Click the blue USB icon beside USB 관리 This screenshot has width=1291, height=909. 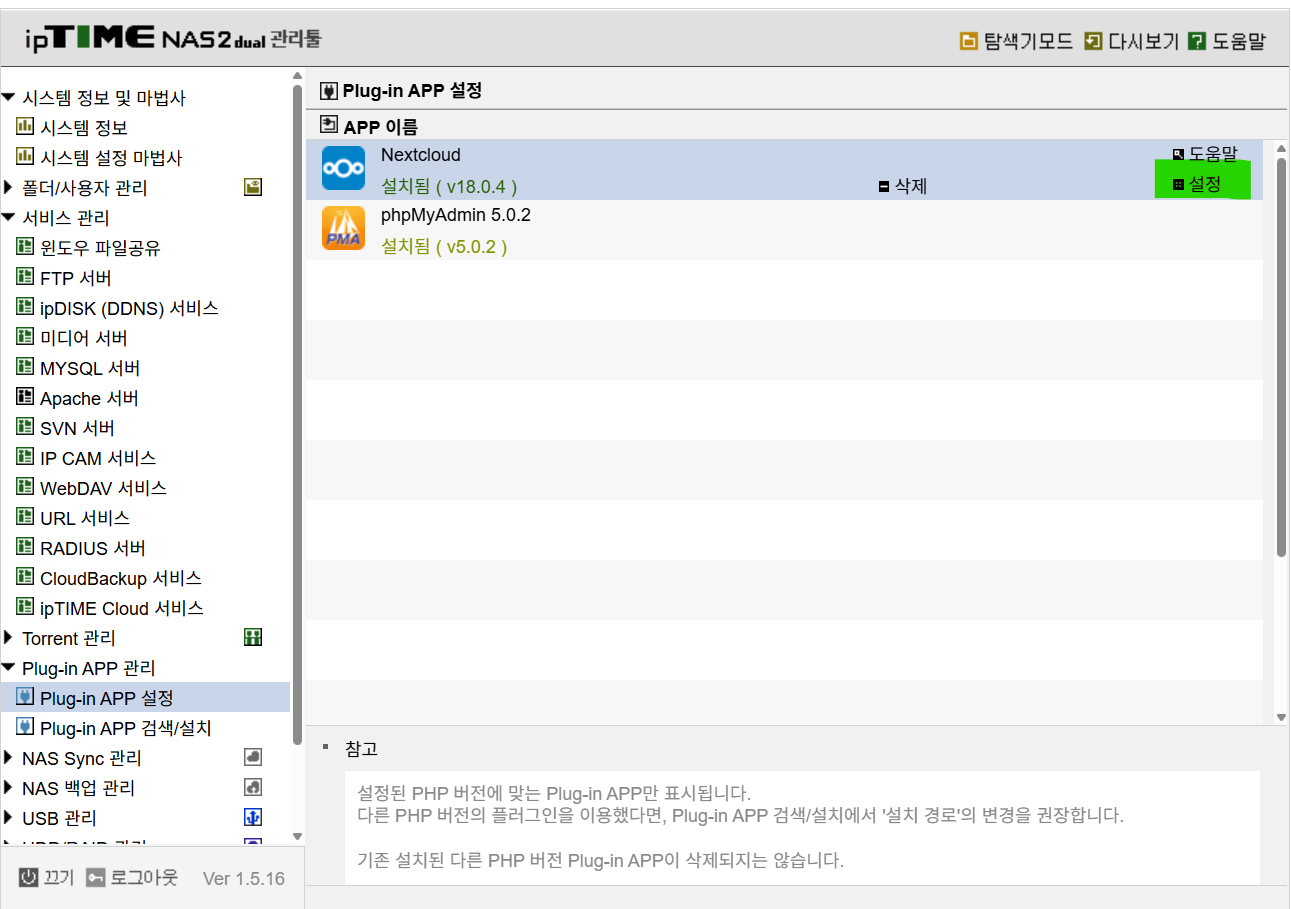click(x=252, y=817)
